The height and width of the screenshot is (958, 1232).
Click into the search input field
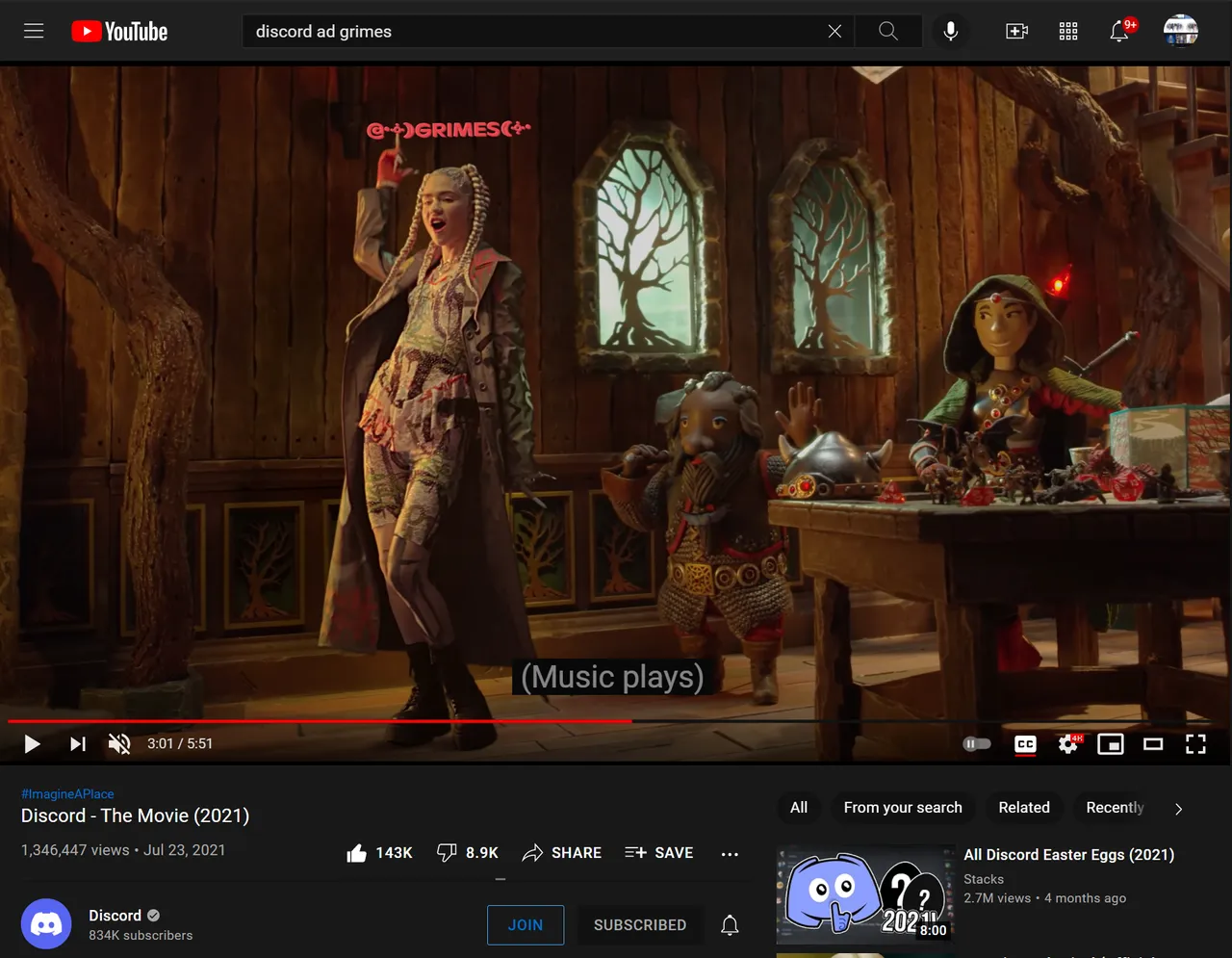[x=534, y=32]
